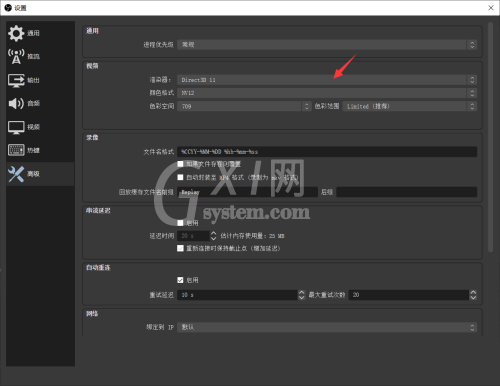Switch to the 视频 tab label
The width and height of the screenshot is (500, 386).
click(x=33, y=127)
